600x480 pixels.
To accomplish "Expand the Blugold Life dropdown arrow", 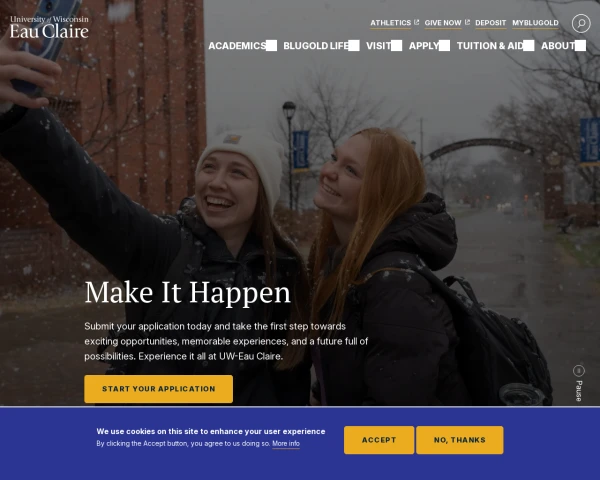I will [x=354, y=46].
